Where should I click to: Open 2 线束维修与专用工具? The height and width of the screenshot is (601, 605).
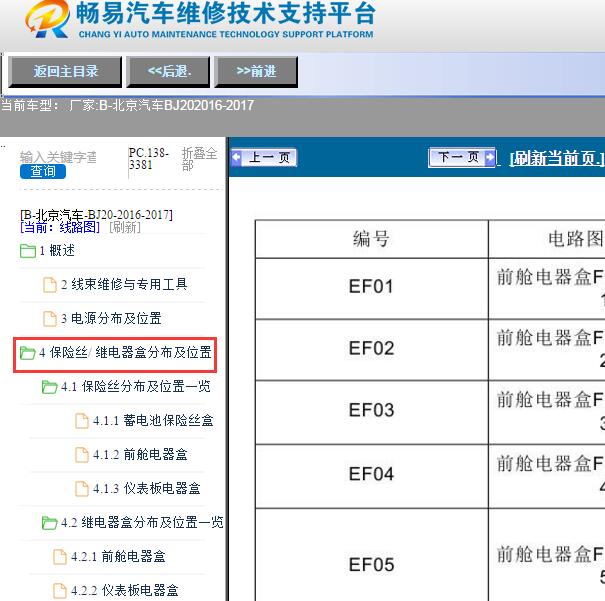click(x=124, y=285)
